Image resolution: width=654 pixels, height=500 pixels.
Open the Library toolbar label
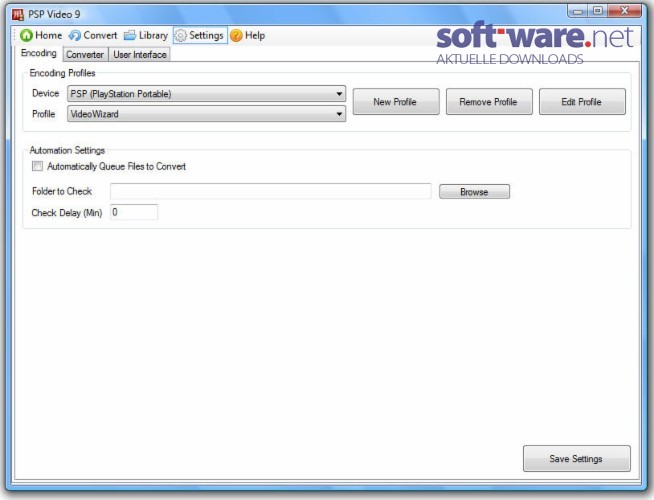[x=153, y=35]
